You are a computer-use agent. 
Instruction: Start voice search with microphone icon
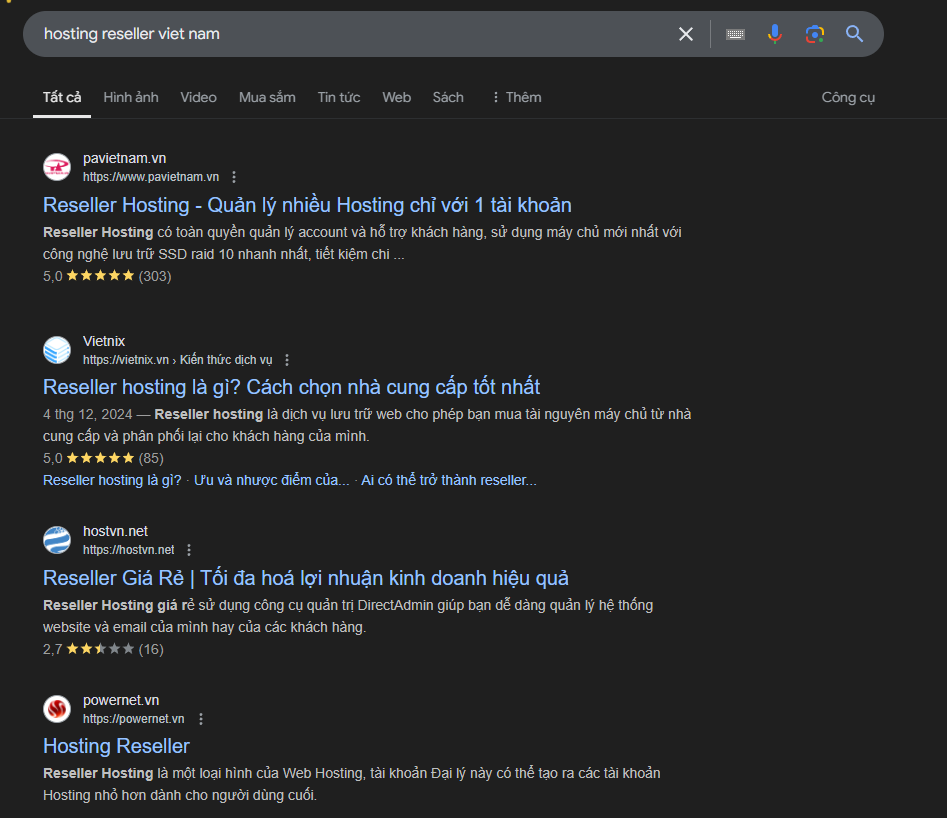tap(774, 34)
